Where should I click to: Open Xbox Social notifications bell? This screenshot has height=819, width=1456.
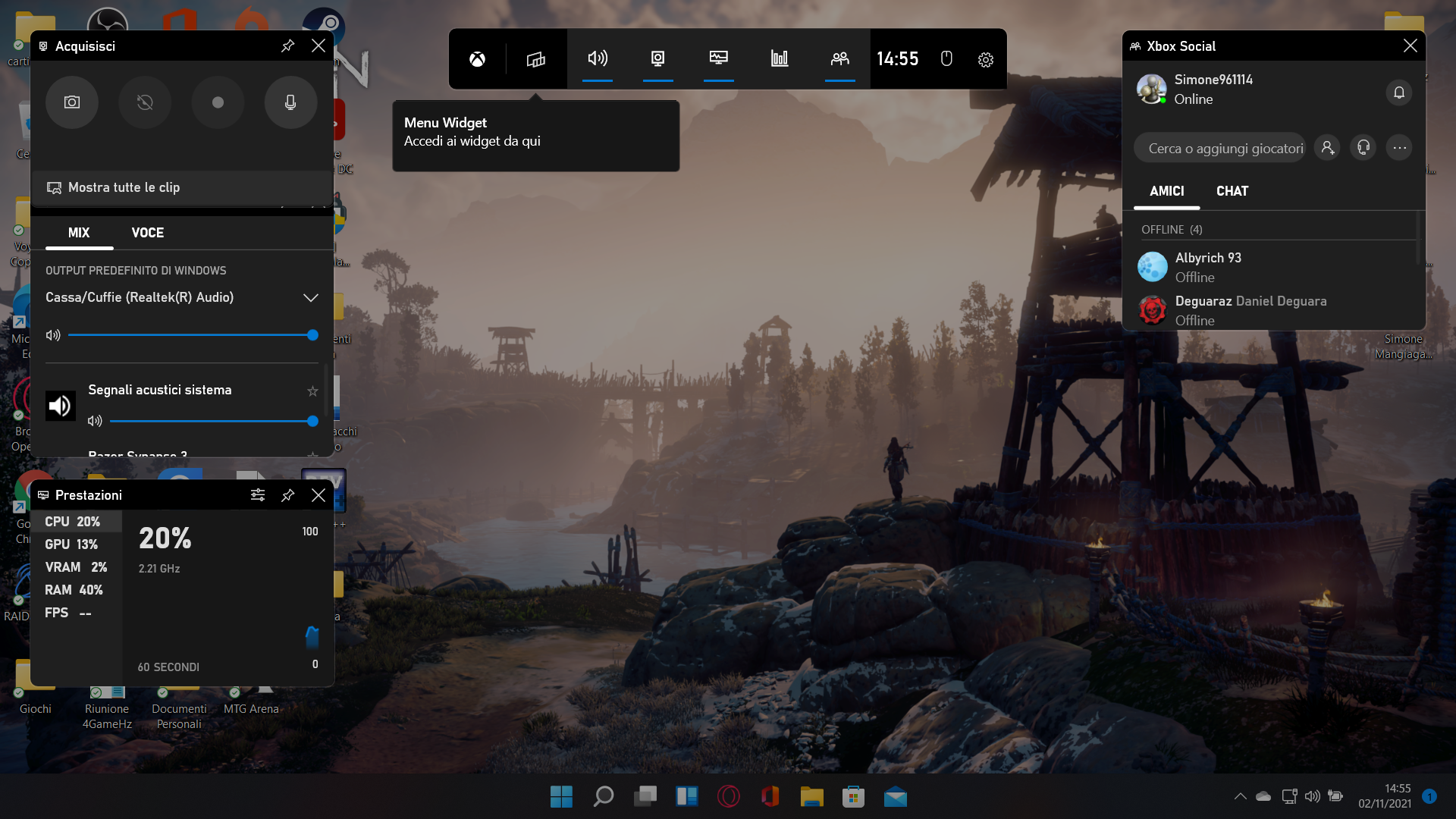point(1399,93)
